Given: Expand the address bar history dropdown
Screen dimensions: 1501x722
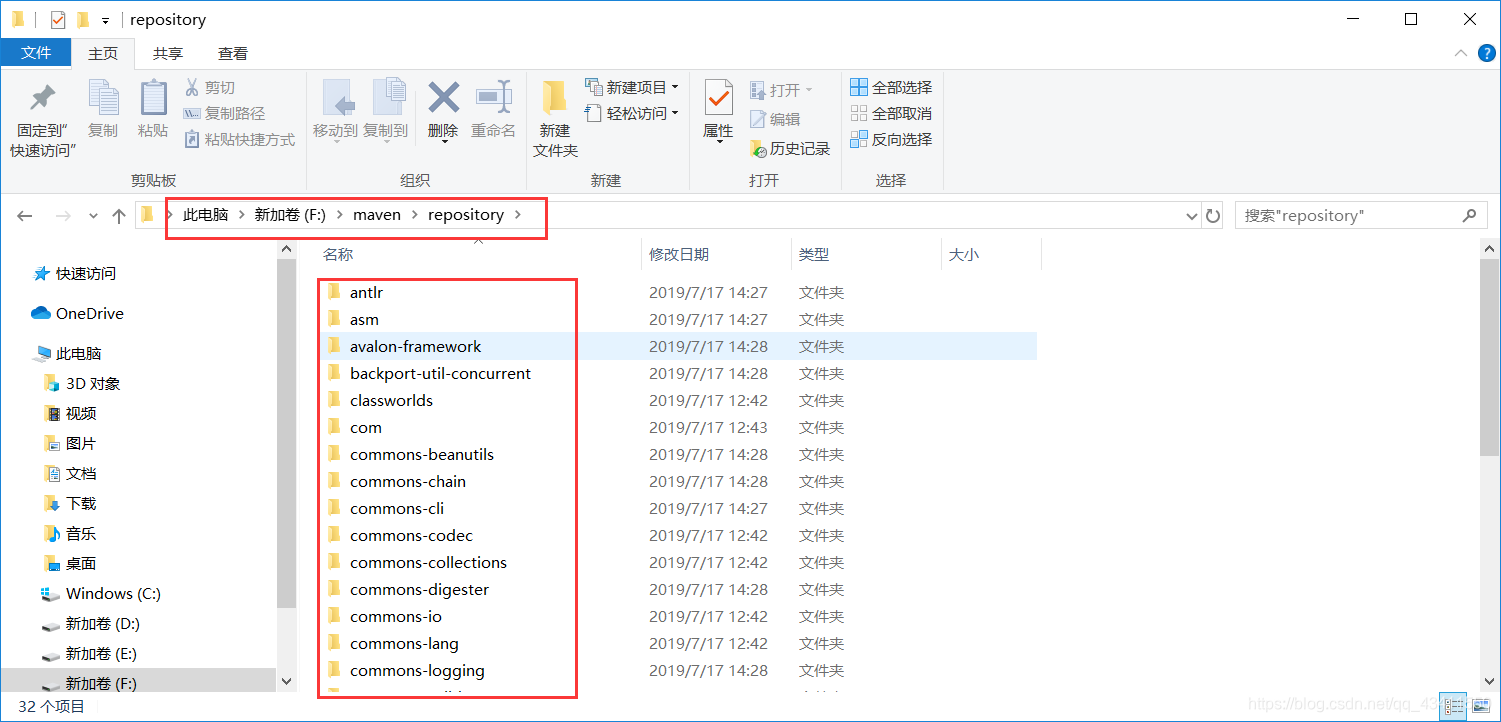Looking at the screenshot, I should [1191, 216].
